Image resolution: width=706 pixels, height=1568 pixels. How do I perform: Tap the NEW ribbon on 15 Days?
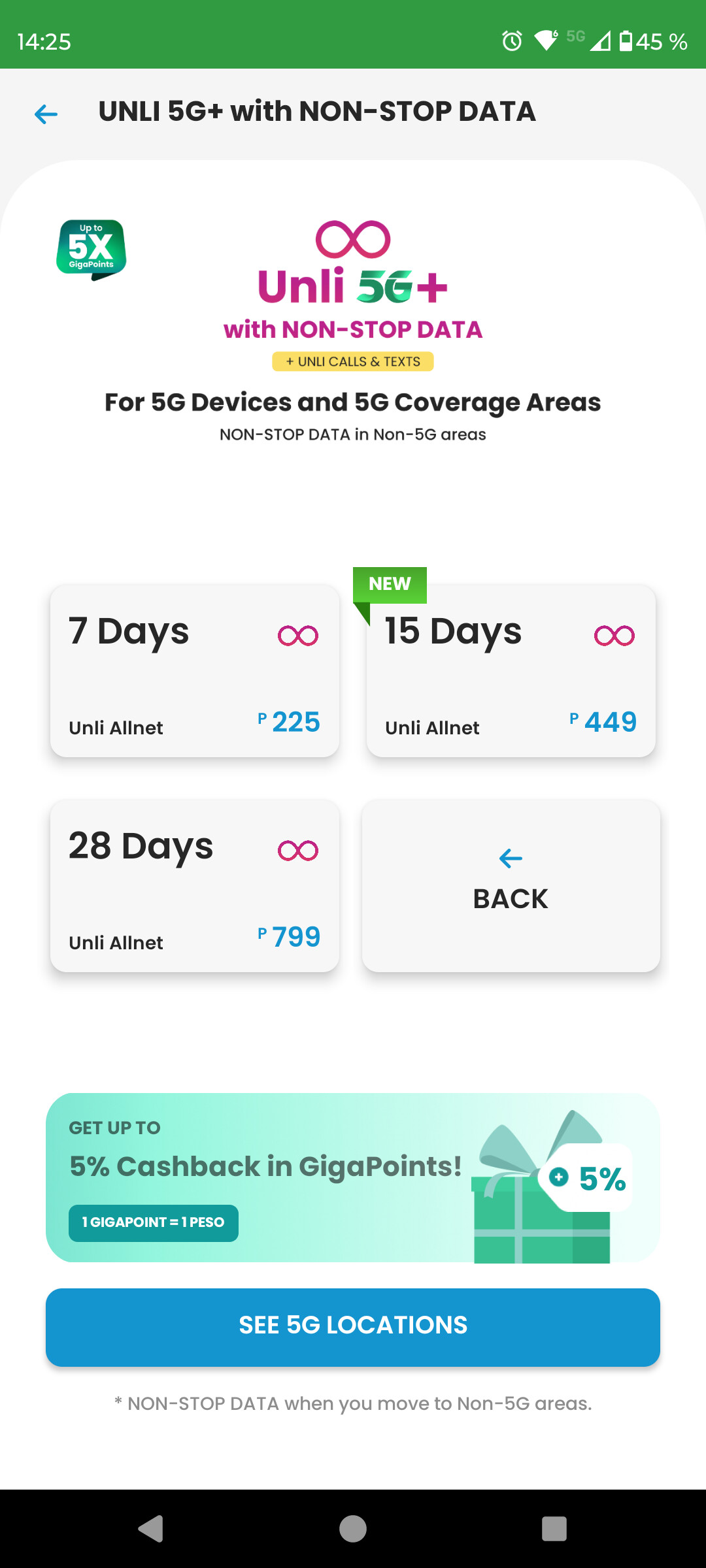[390, 584]
